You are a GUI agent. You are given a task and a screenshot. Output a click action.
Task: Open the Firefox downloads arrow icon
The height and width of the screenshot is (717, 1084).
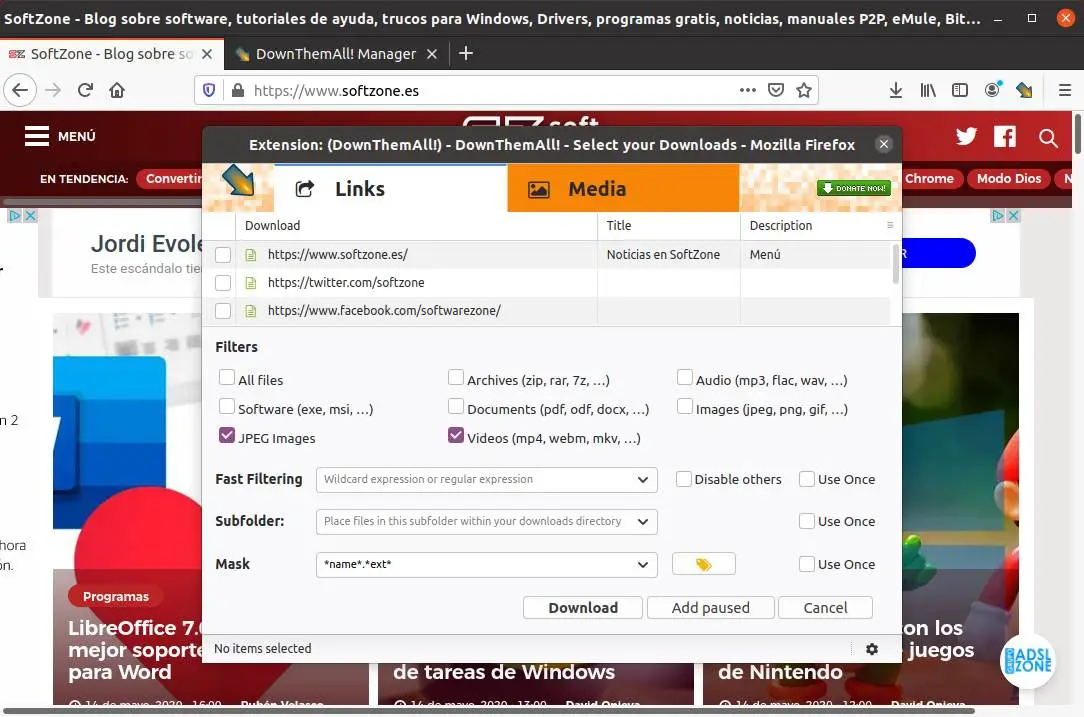click(896, 91)
